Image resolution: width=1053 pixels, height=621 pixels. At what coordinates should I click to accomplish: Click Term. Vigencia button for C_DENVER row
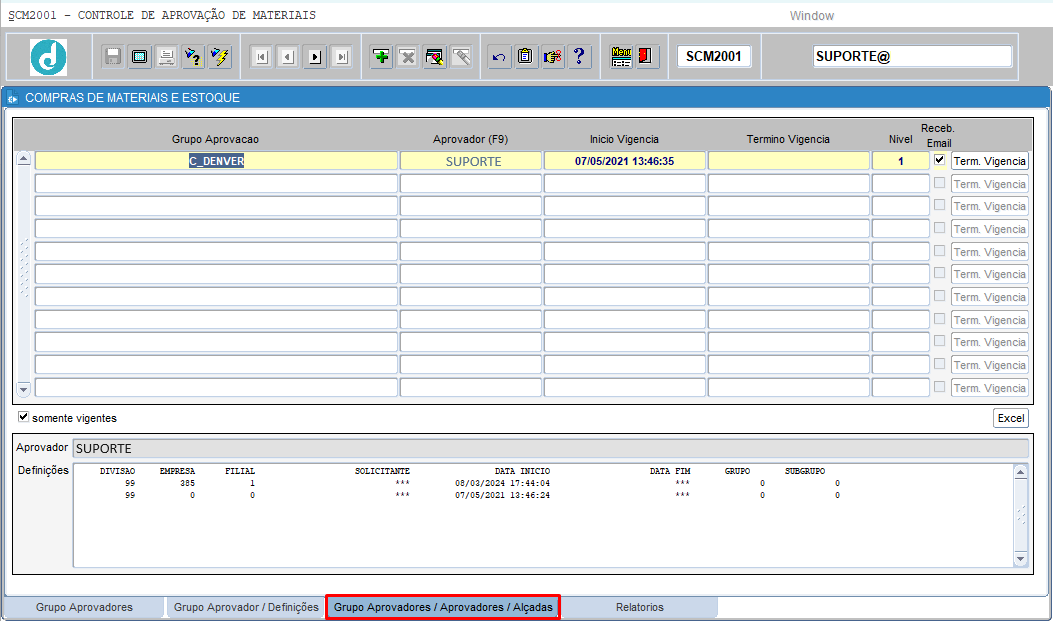(x=989, y=161)
